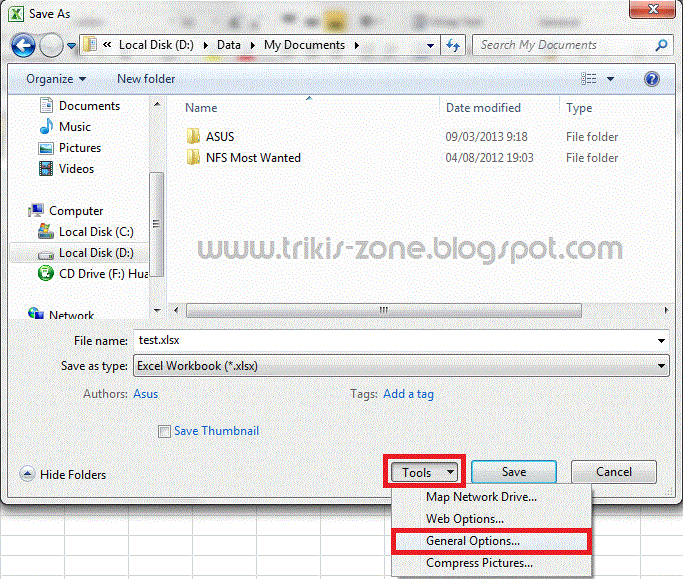Click the Network globe icon
The image size is (683, 579).
pos(36,313)
